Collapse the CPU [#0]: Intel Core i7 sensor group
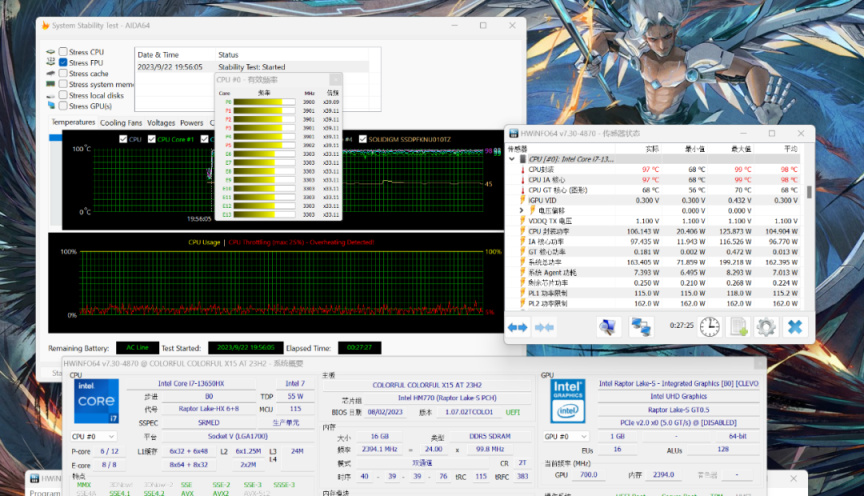 [512, 159]
